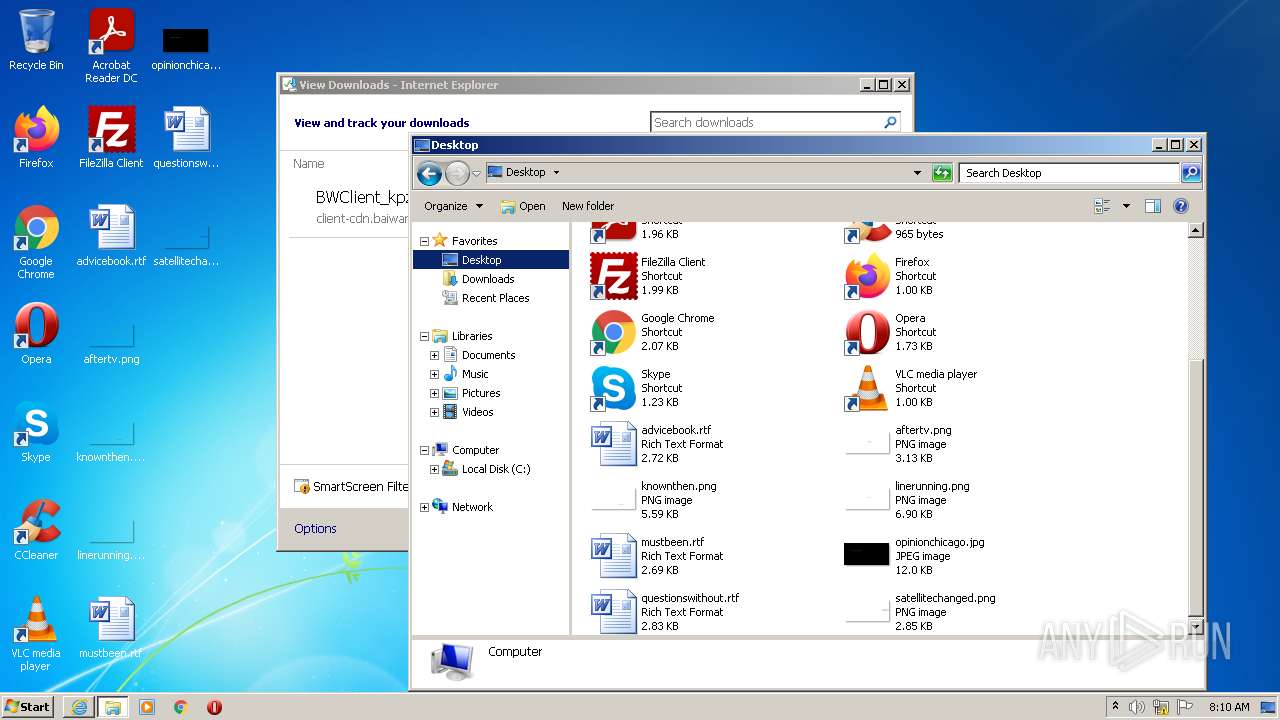Image resolution: width=1280 pixels, height=720 pixels.
Task: Open Organize menu in Explorer
Action: coord(453,206)
